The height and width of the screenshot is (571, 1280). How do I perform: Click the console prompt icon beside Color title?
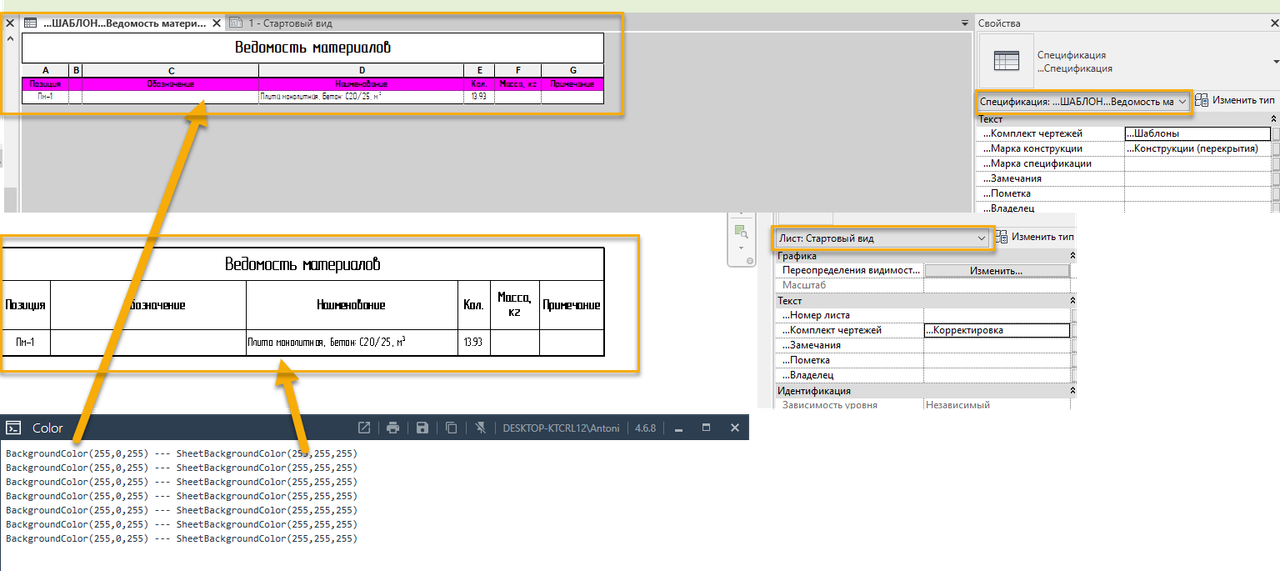(14, 428)
